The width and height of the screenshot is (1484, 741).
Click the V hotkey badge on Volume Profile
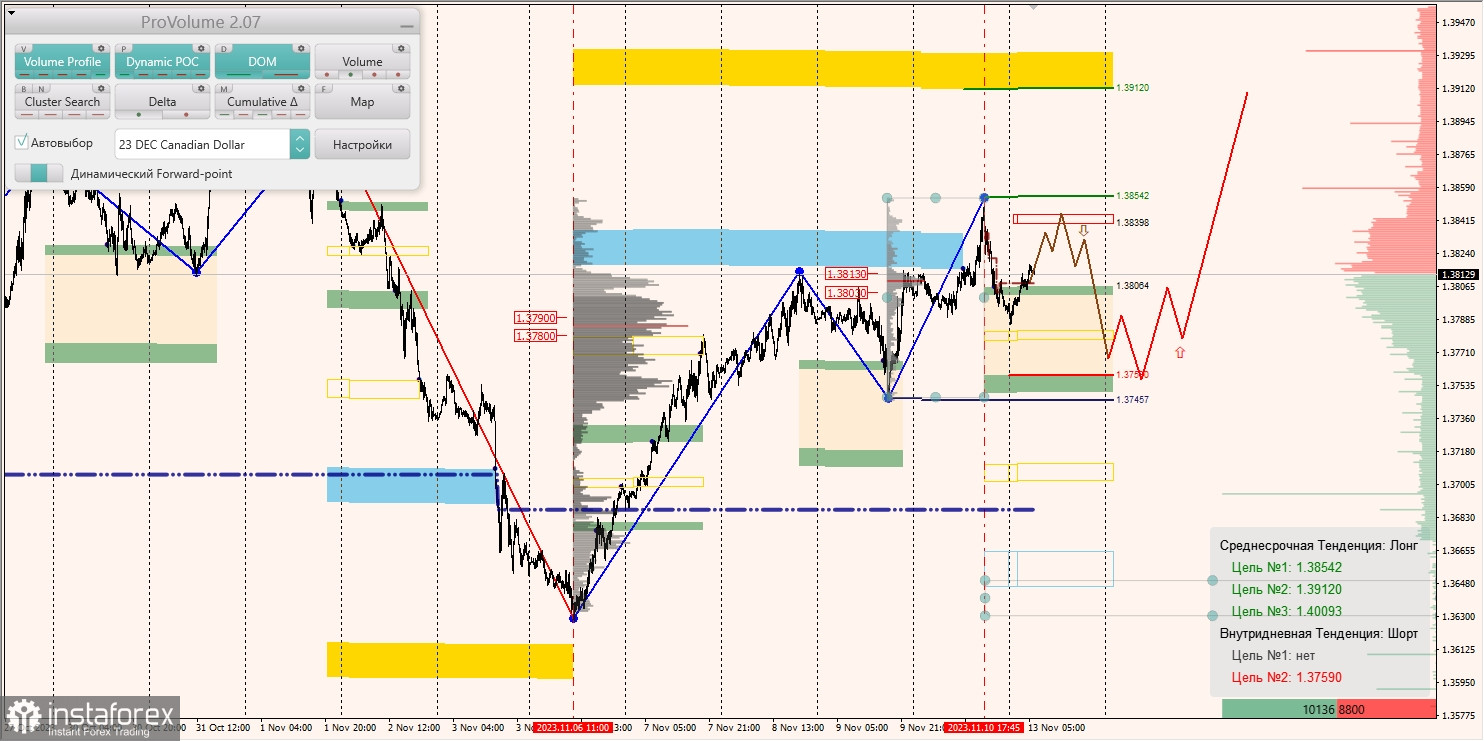pos(23,48)
